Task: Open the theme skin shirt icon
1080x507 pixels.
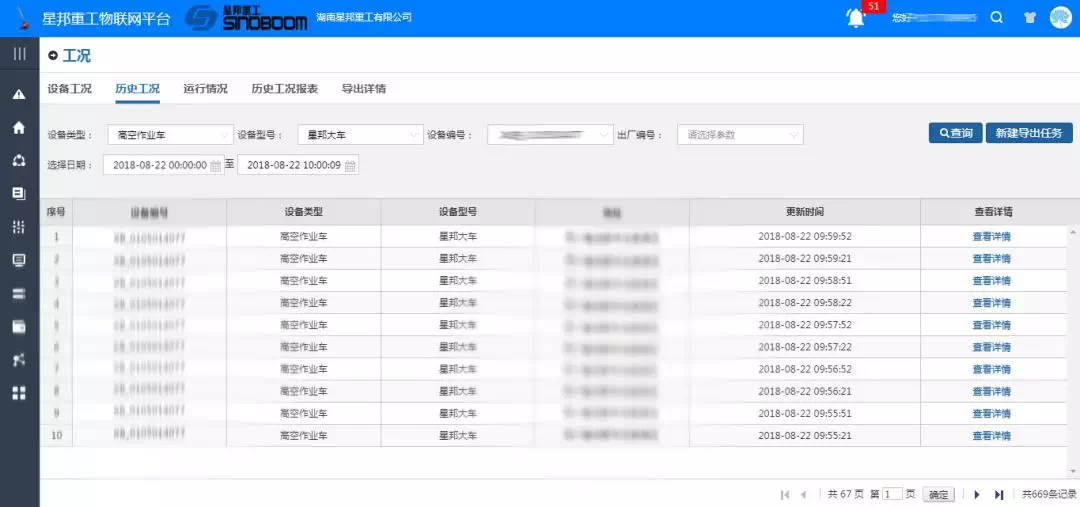Action: click(1029, 18)
